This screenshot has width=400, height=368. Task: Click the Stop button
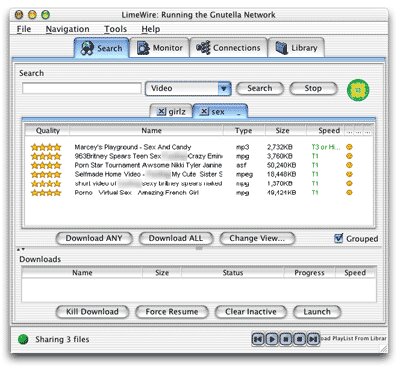pyautogui.click(x=313, y=89)
